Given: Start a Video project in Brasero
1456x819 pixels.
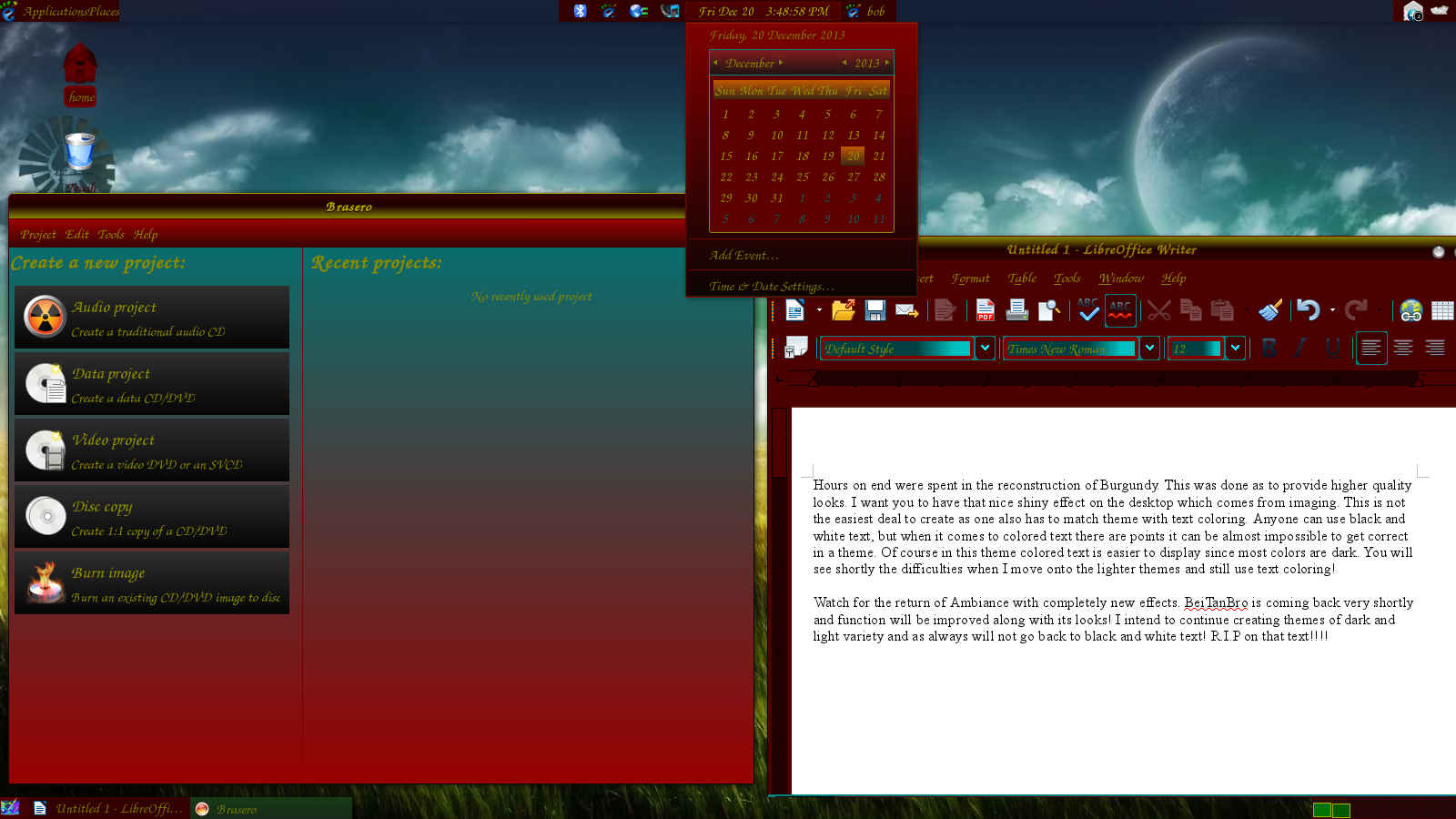Looking at the screenshot, I should (x=152, y=450).
